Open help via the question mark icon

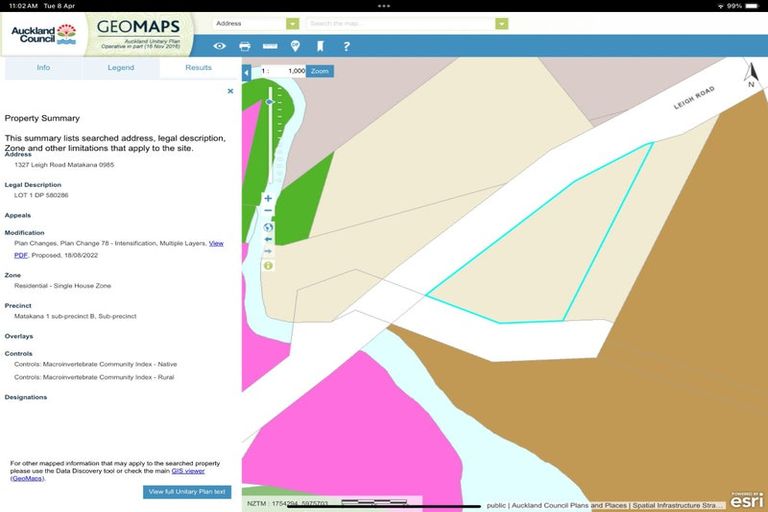pyautogui.click(x=347, y=46)
